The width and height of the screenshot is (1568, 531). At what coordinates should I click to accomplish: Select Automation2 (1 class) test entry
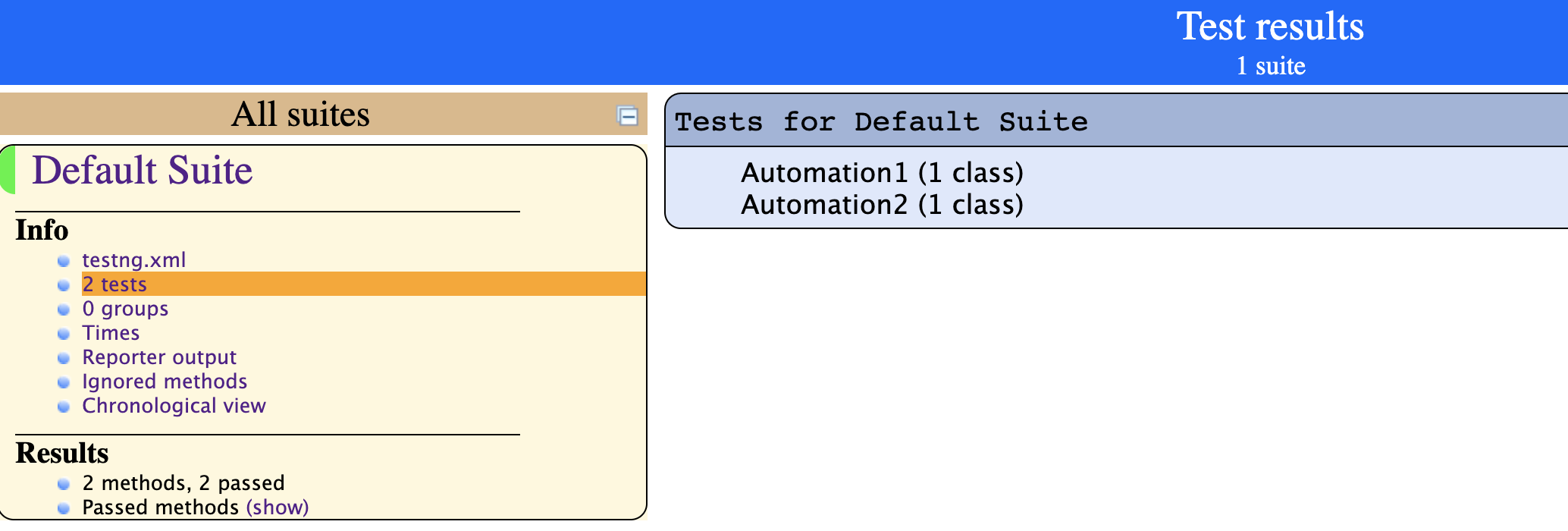point(882,205)
